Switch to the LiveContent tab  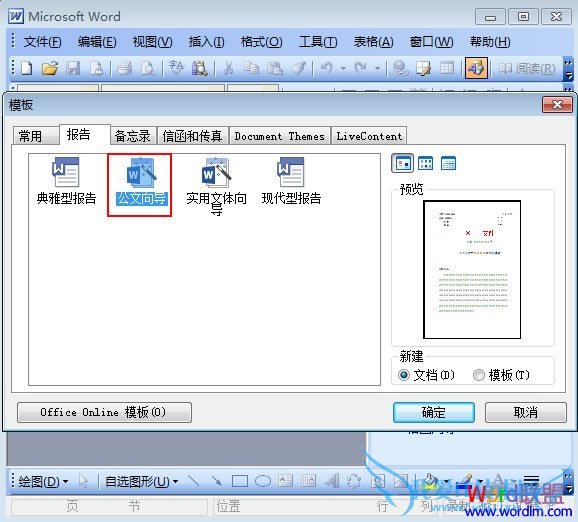coord(369,136)
